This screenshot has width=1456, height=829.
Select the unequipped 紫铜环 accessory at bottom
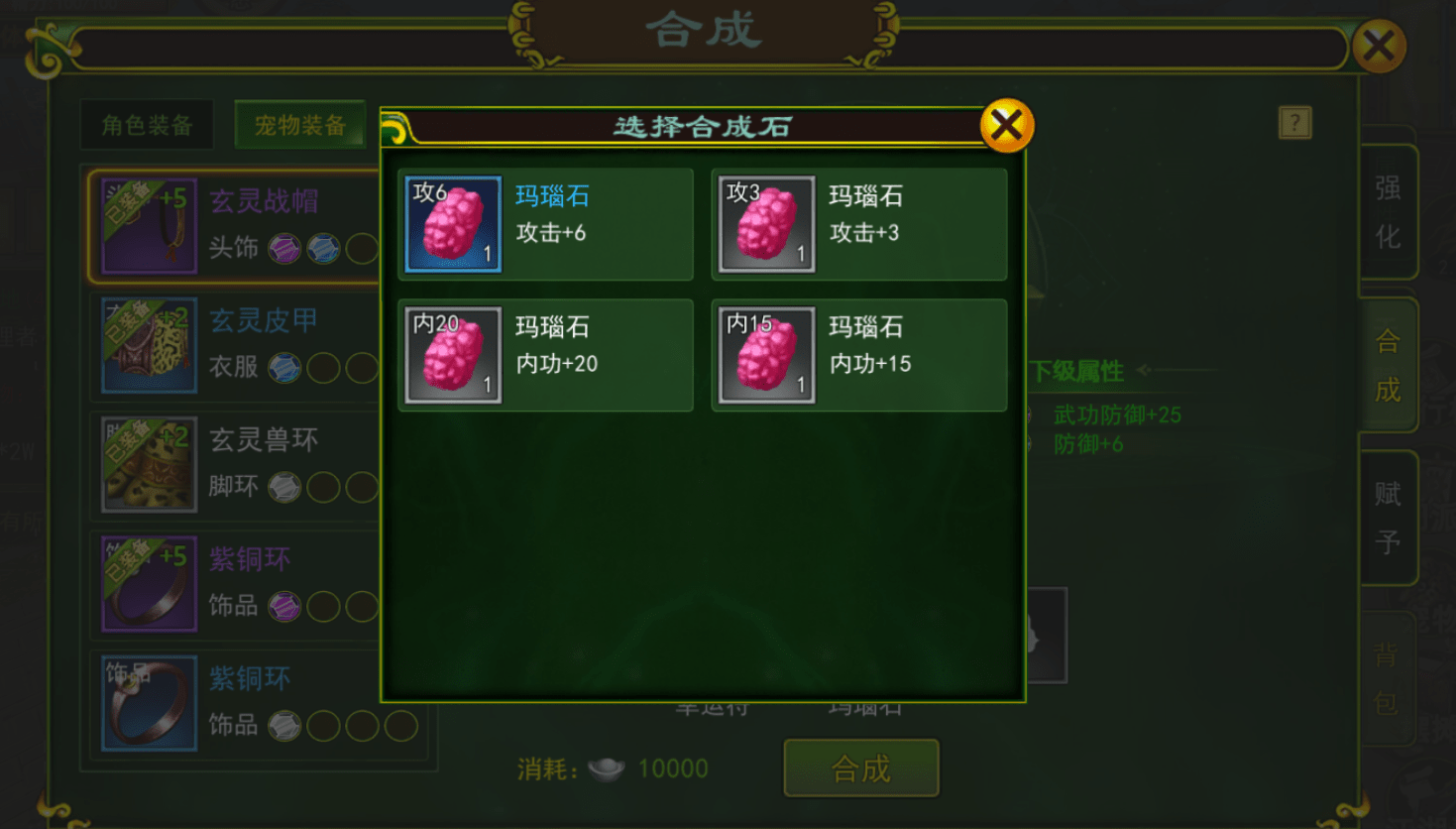tap(149, 703)
